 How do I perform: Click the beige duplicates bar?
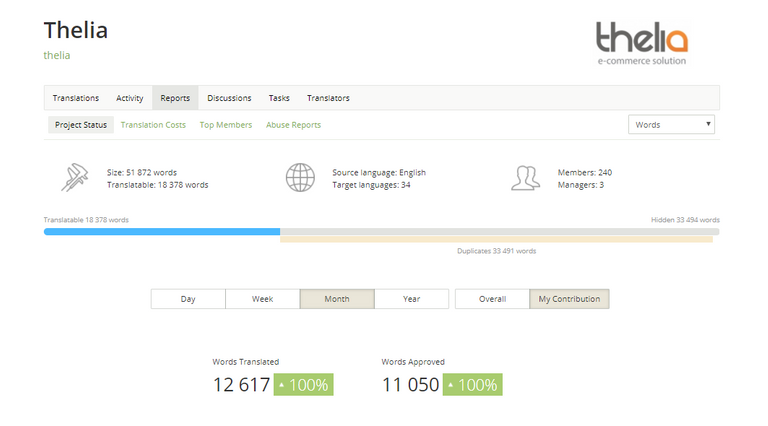coord(496,239)
